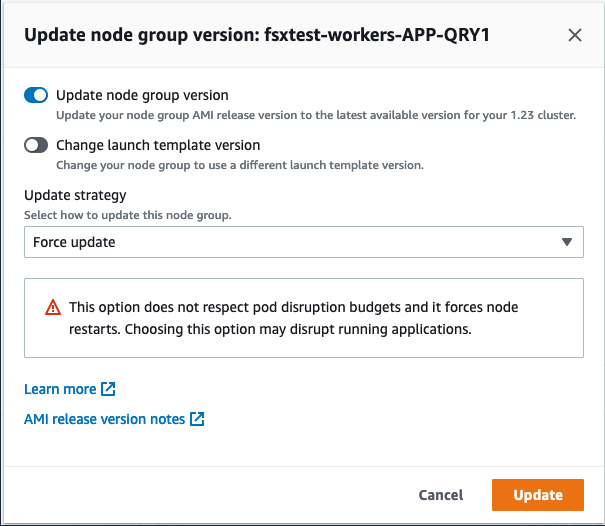The height and width of the screenshot is (526, 605).
Task: Click the launch template description text
Action: [x=239, y=165]
